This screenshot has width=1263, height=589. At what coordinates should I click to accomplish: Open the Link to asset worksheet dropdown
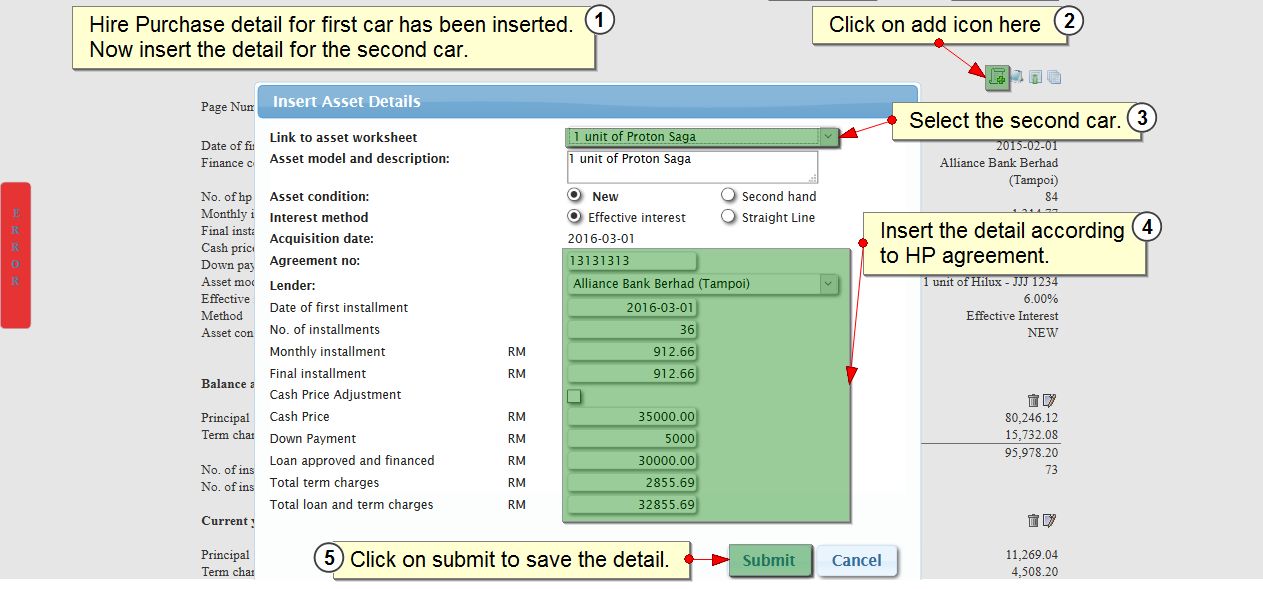(x=827, y=136)
